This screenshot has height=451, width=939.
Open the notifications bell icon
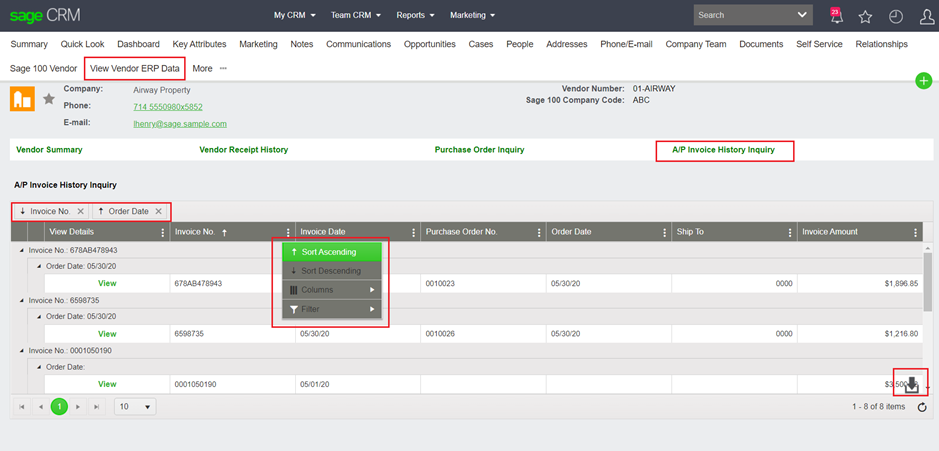(x=836, y=16)
